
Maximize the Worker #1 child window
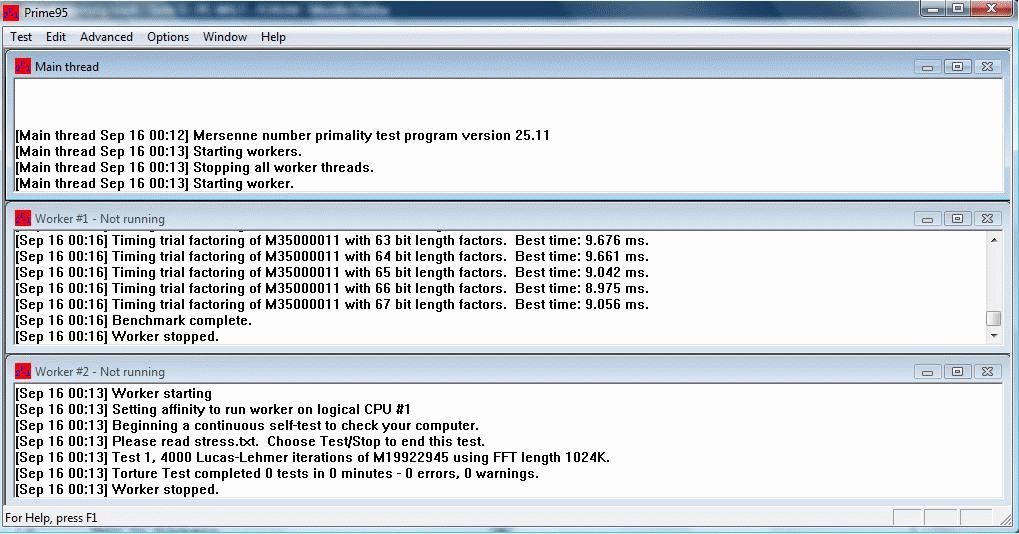pyautogui.click(x=957, y=218)
